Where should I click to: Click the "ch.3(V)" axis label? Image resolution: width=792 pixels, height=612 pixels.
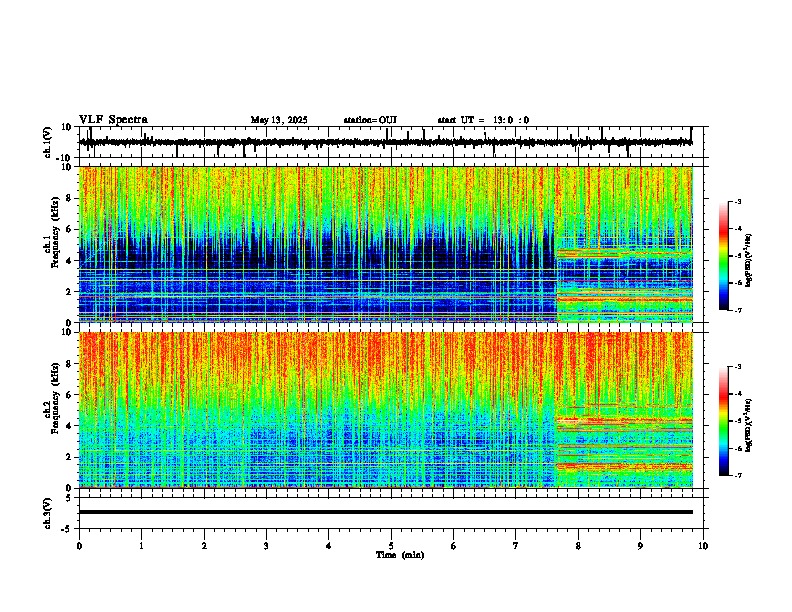48,514
